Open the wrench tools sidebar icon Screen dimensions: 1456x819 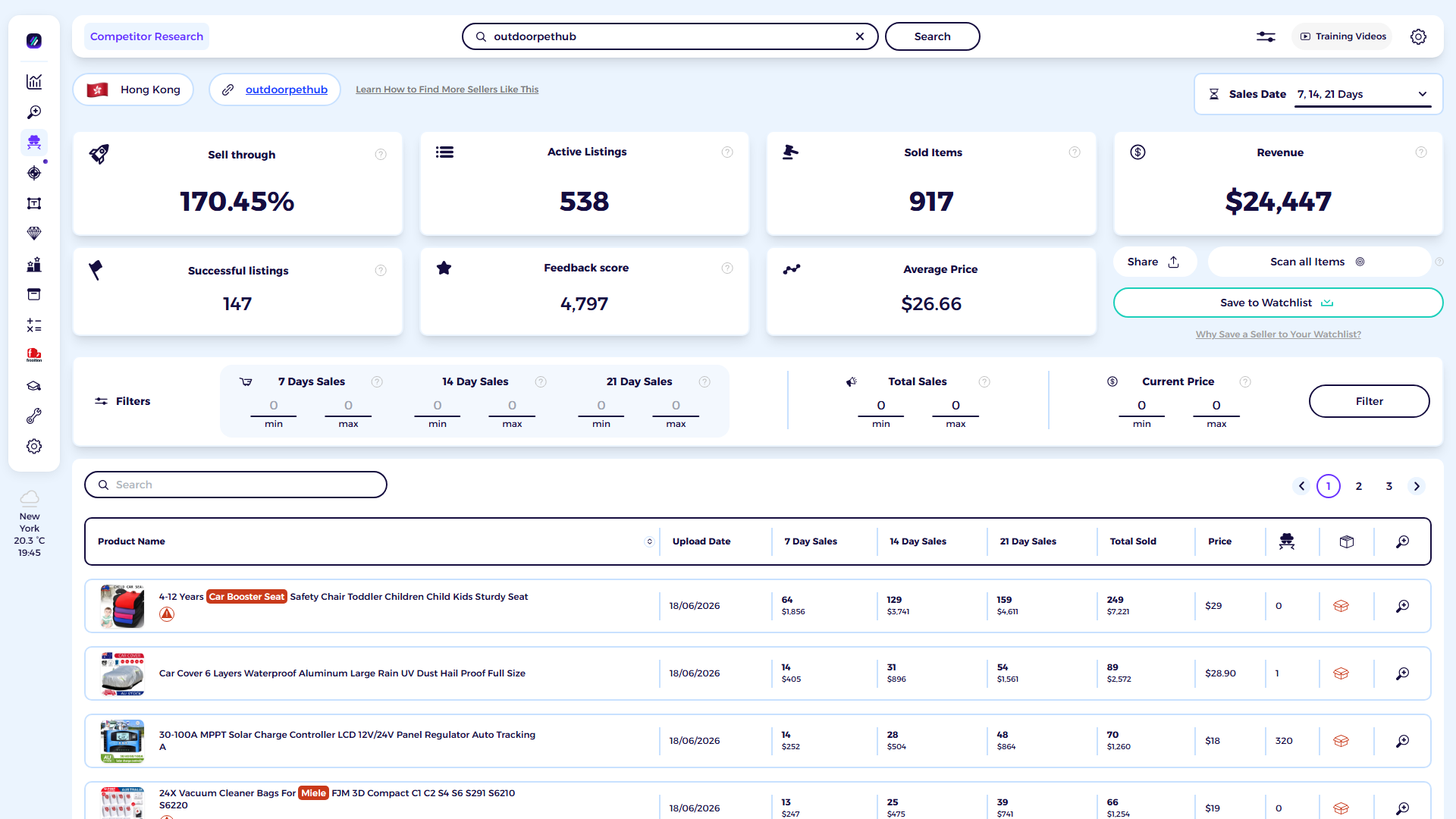click(34, 416)
